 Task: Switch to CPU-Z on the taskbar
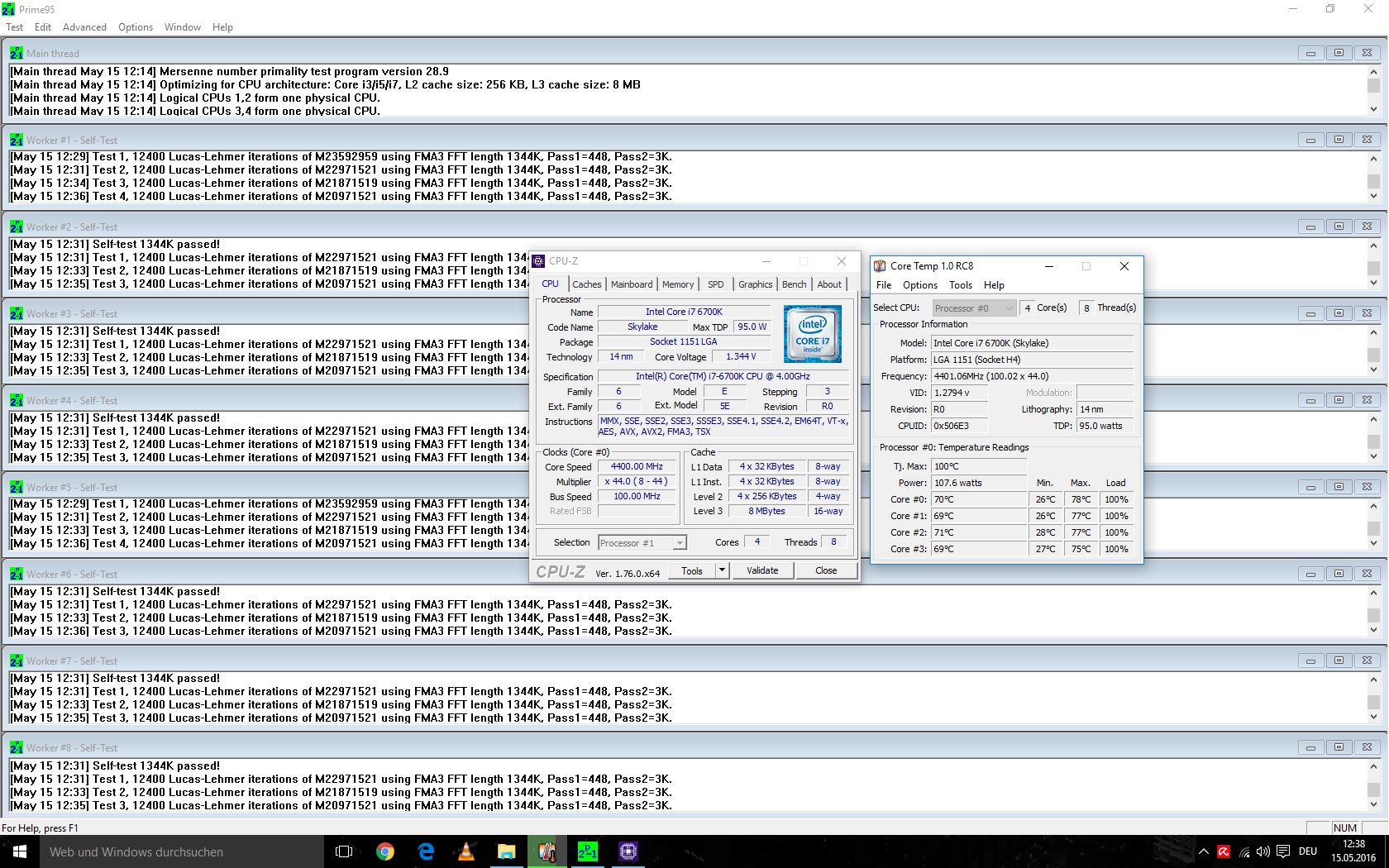(x=628, y=851)
